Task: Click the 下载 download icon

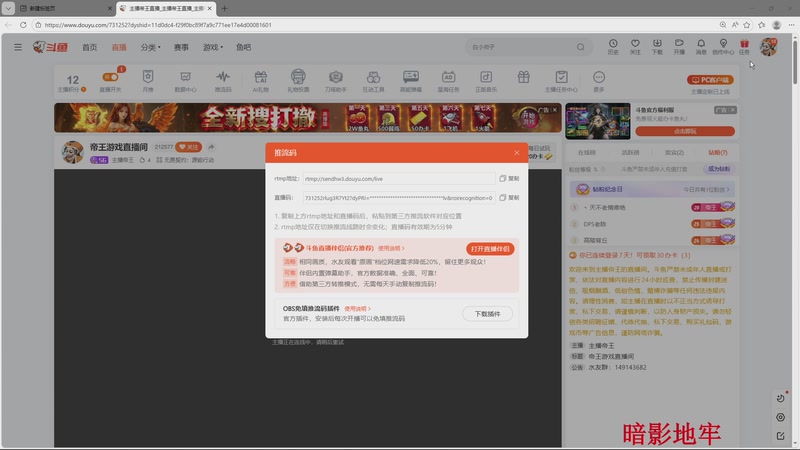Action: (x=657, y=47)
